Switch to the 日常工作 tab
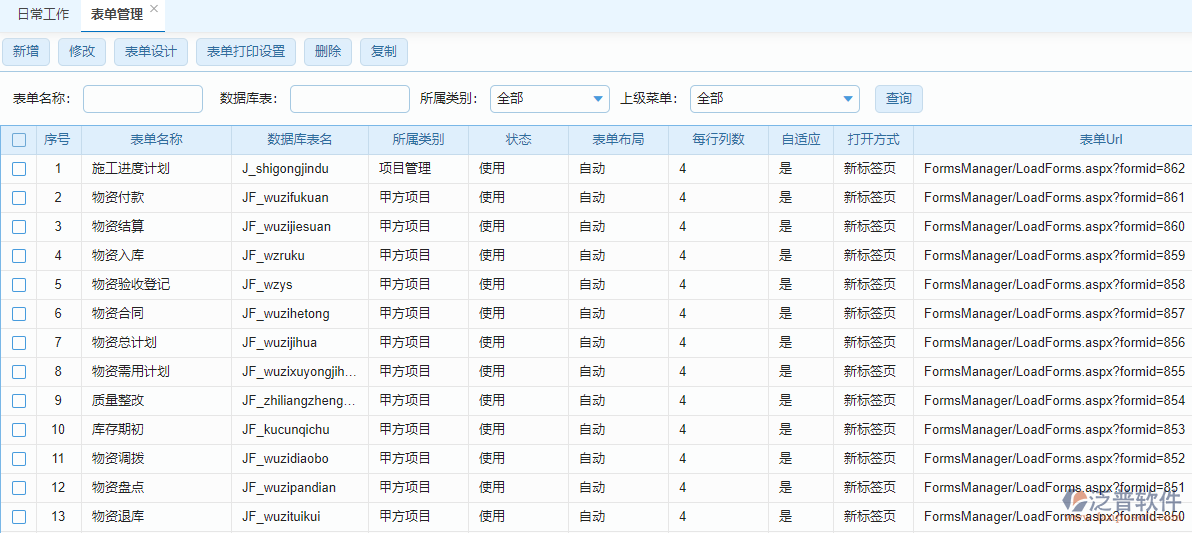1192x533 pixels. (43, 15)
